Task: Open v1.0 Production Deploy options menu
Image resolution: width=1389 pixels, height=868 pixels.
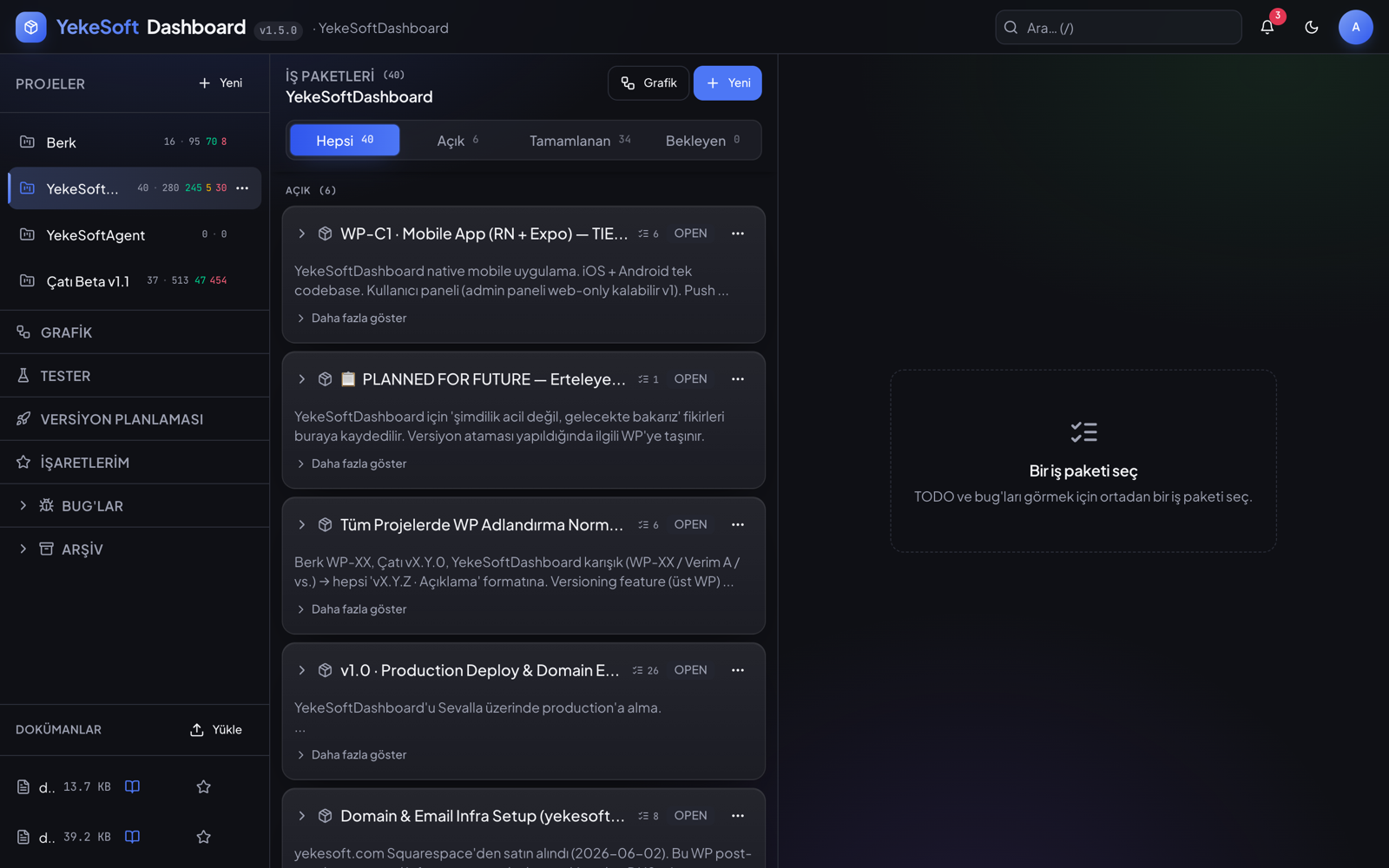Action: tap(738, 670)
